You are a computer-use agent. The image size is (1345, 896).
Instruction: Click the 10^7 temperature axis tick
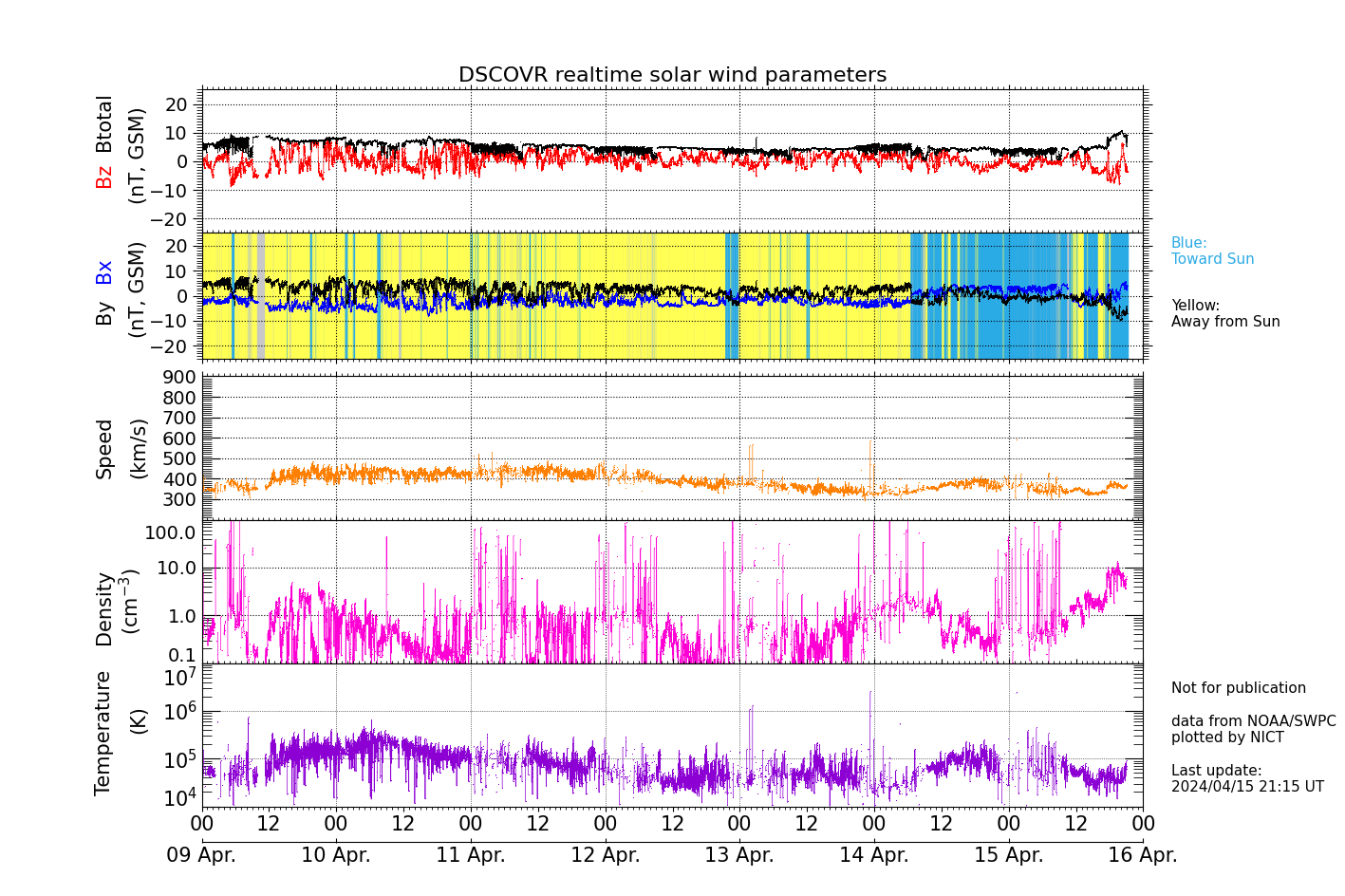(180, 678)
